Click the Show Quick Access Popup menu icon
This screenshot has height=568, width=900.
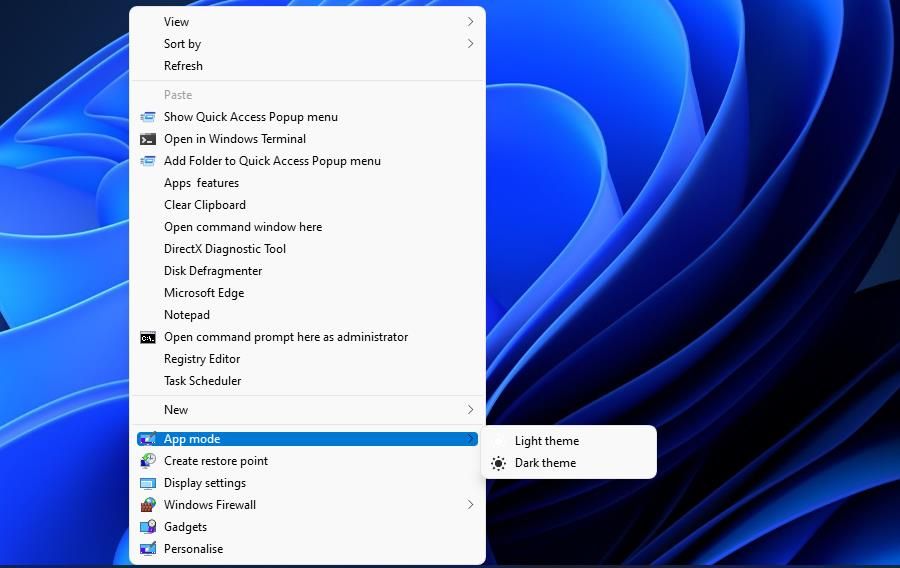click(x=148, y=117)
